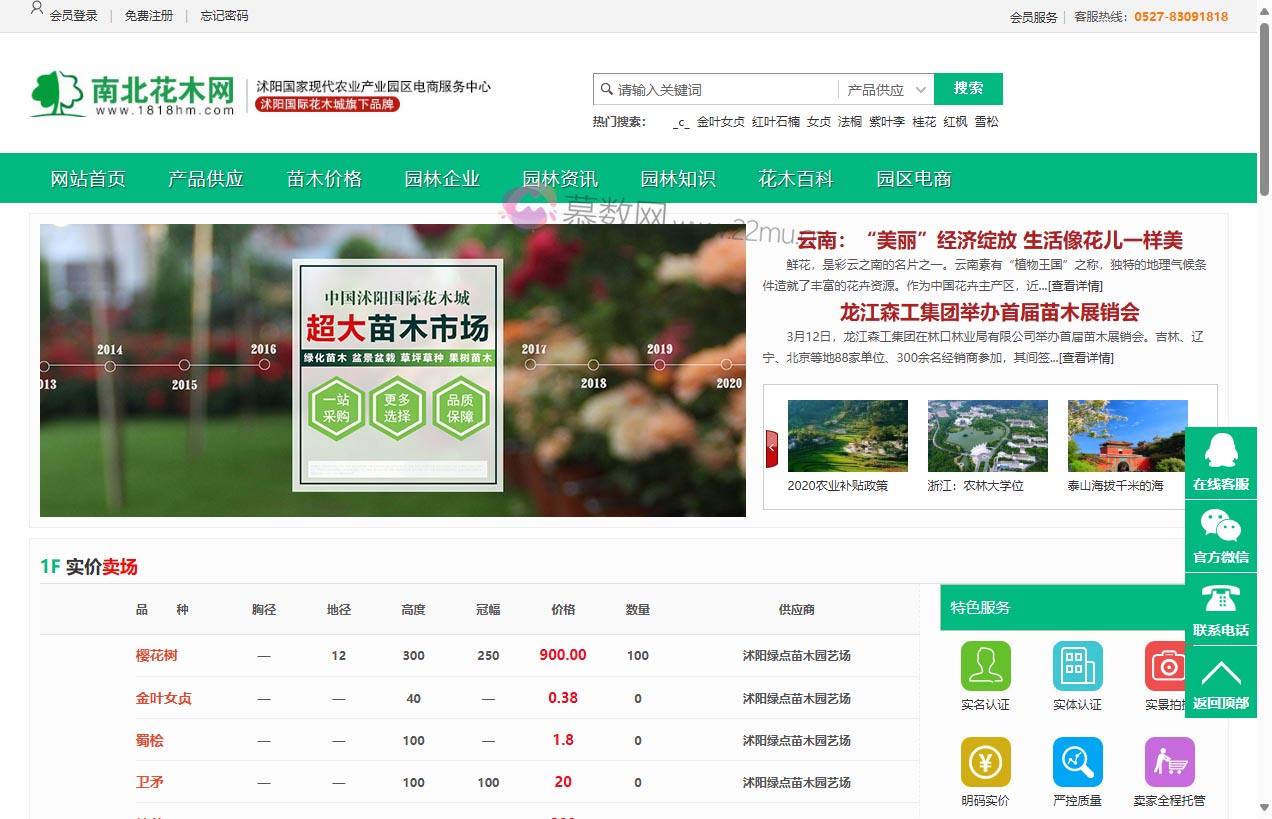Click the 明码实价 yen icon
Image resolution: width=1272 pixels, height=819 pixels.
(x=985, y=762)
